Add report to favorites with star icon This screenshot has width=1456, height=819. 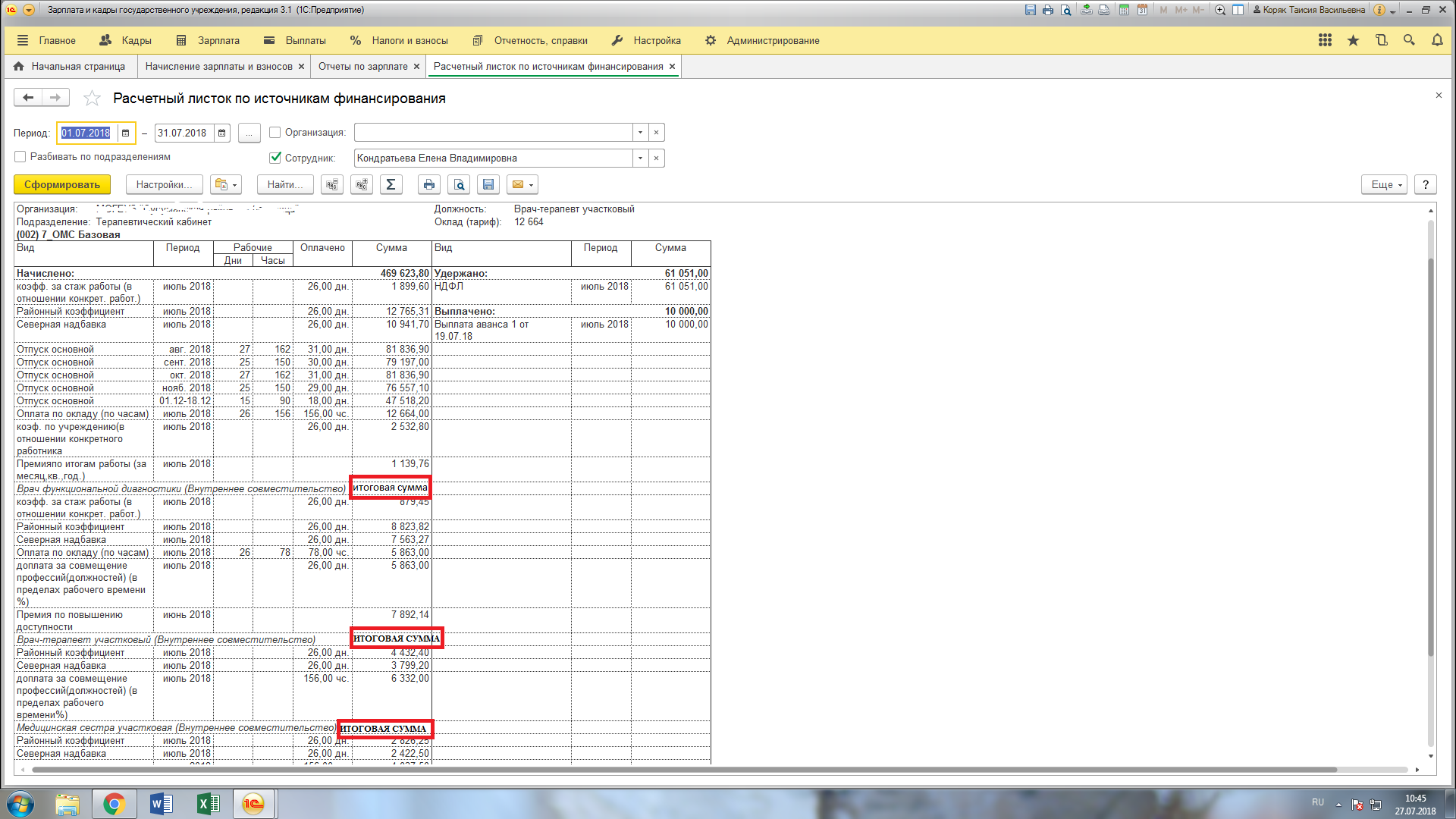click(92, 98)
